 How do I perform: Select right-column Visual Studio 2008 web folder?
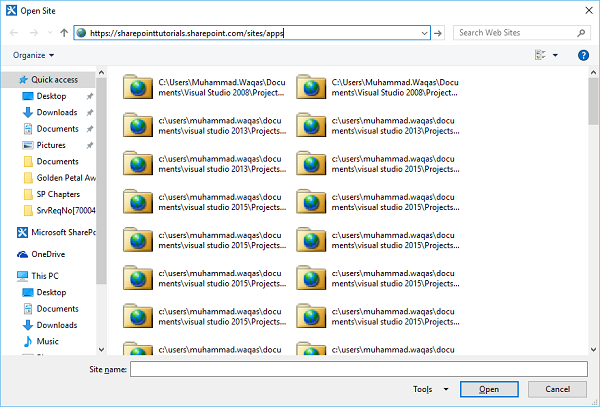[377, 87]
